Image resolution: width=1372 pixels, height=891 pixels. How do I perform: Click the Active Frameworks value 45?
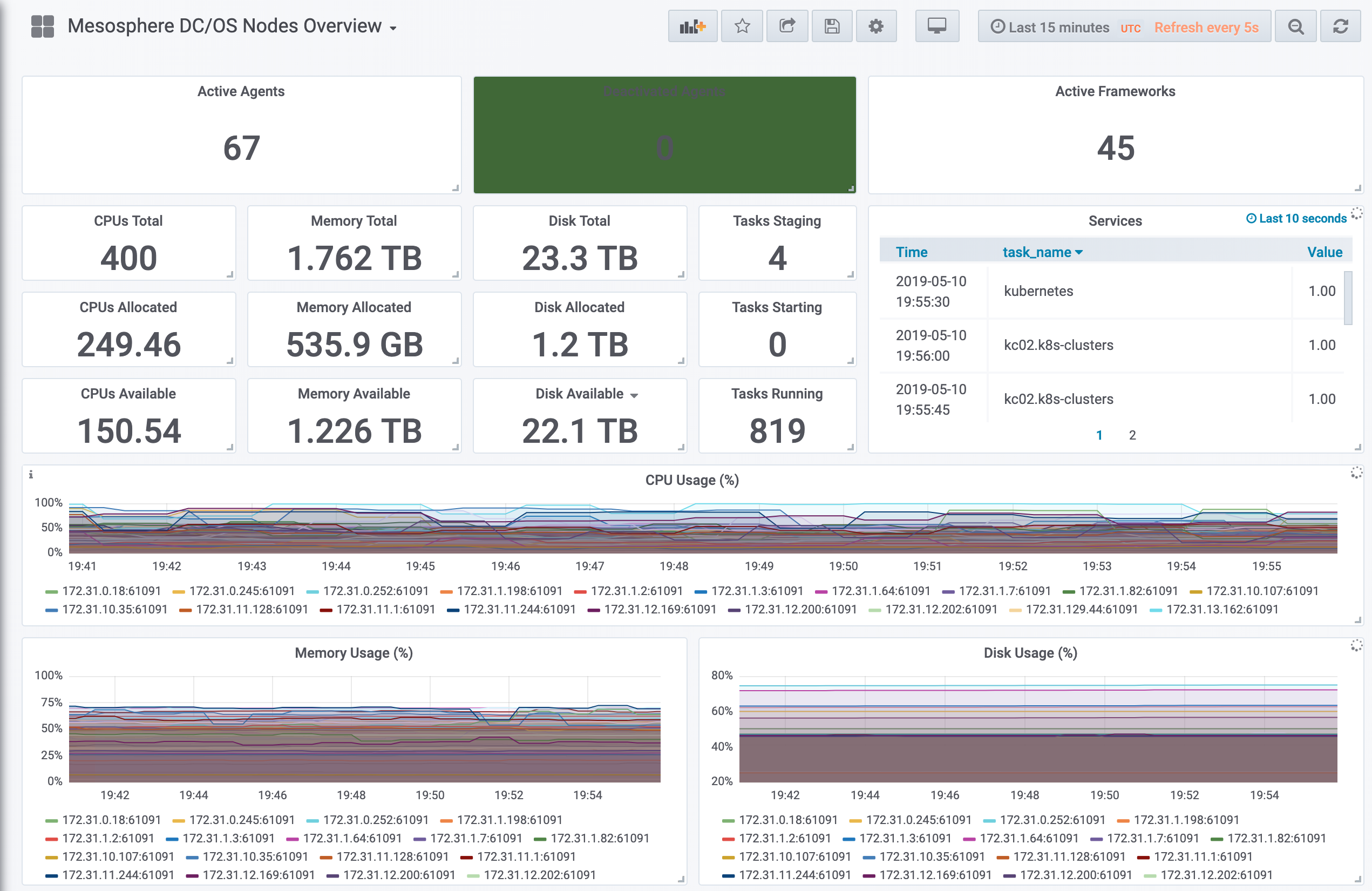(x=1116, y=148)
